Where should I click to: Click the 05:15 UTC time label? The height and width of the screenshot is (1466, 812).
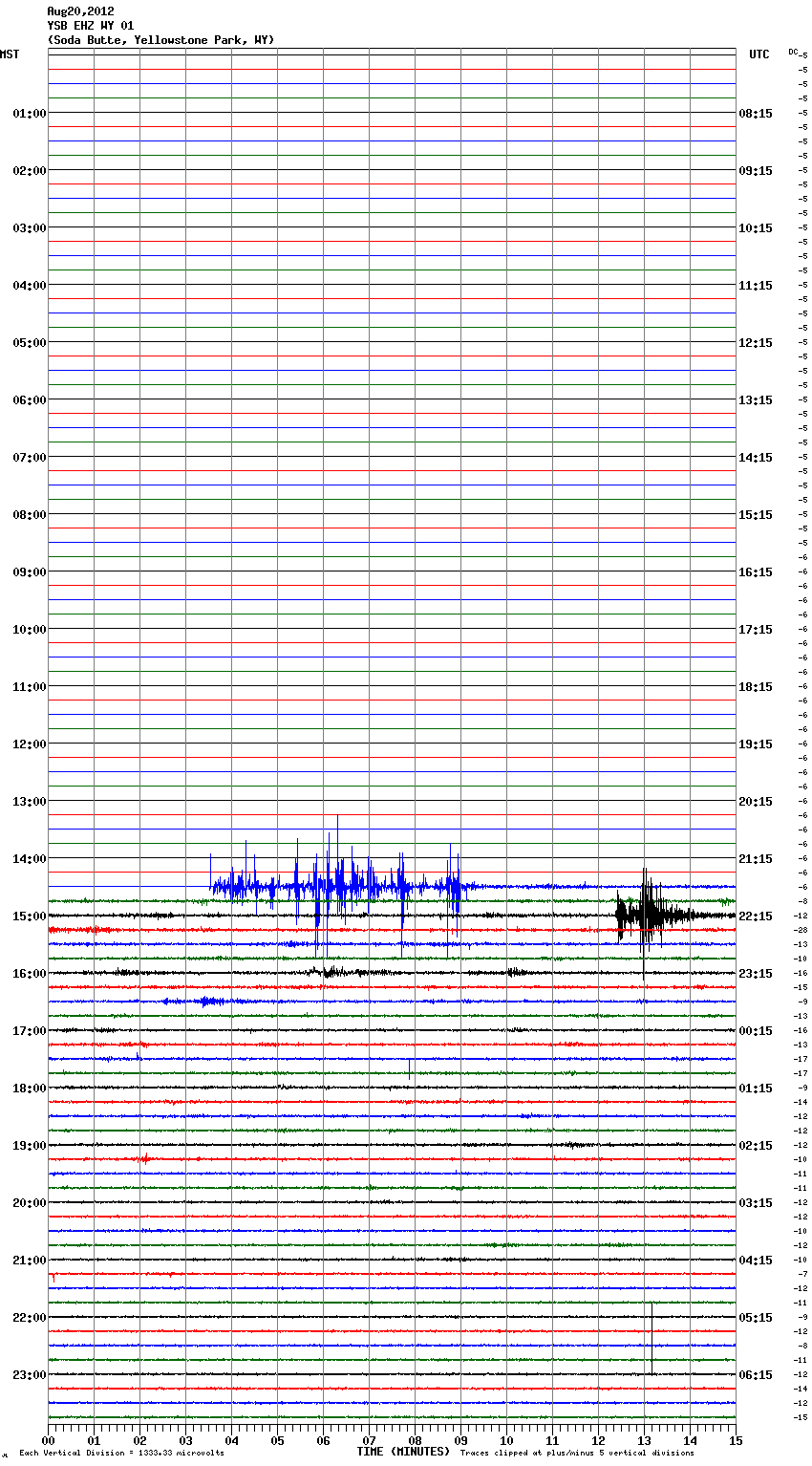point(756,1318)
